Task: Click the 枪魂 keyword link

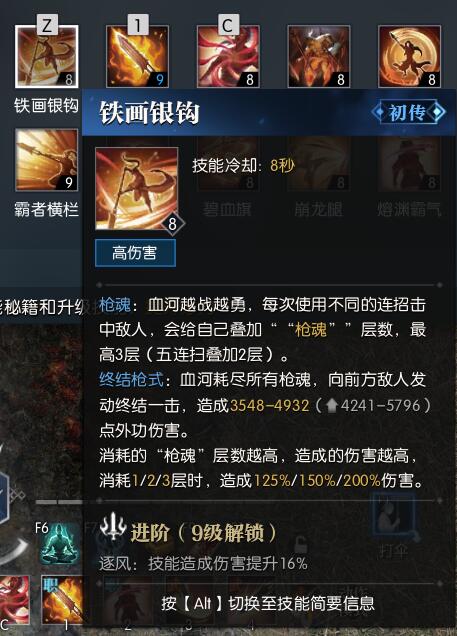Action: point(115,305)
